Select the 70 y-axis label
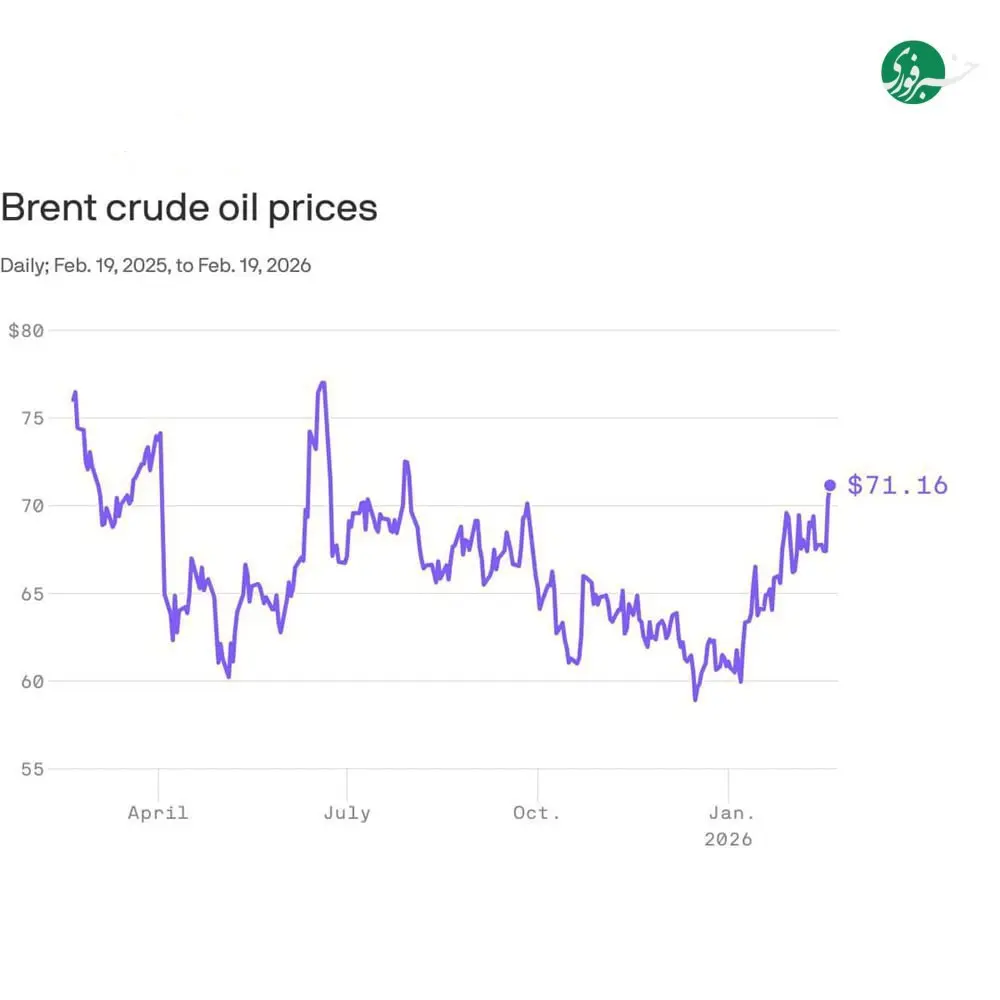 click(x=32, y=506)
